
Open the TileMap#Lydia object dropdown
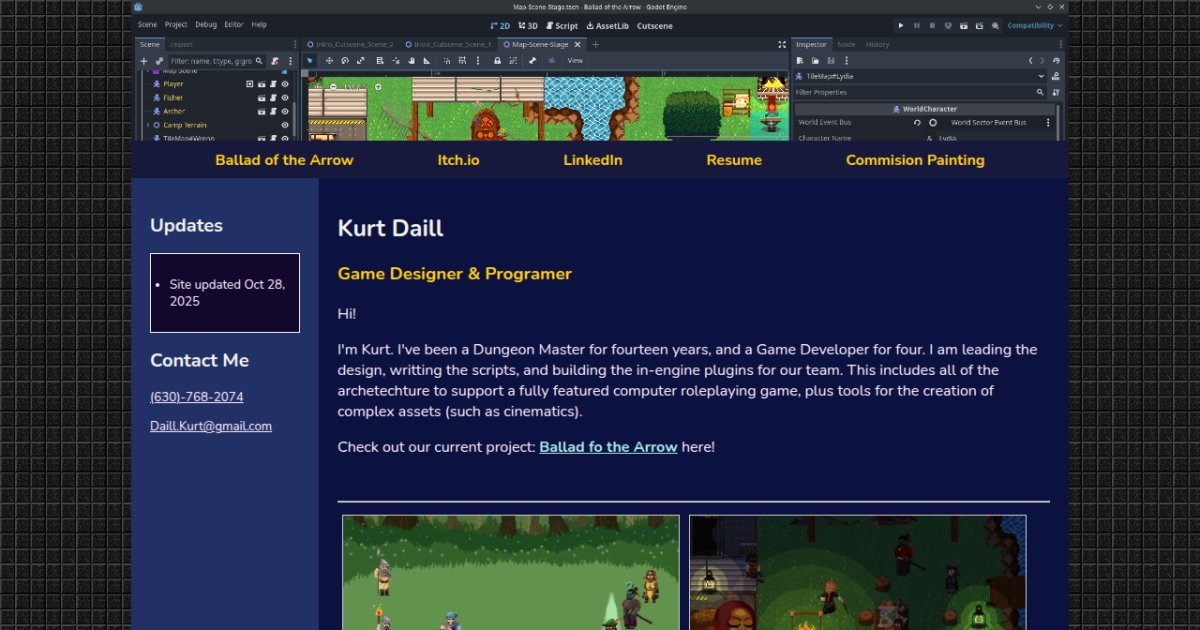pyautogui.click(x=1040, y=76)
